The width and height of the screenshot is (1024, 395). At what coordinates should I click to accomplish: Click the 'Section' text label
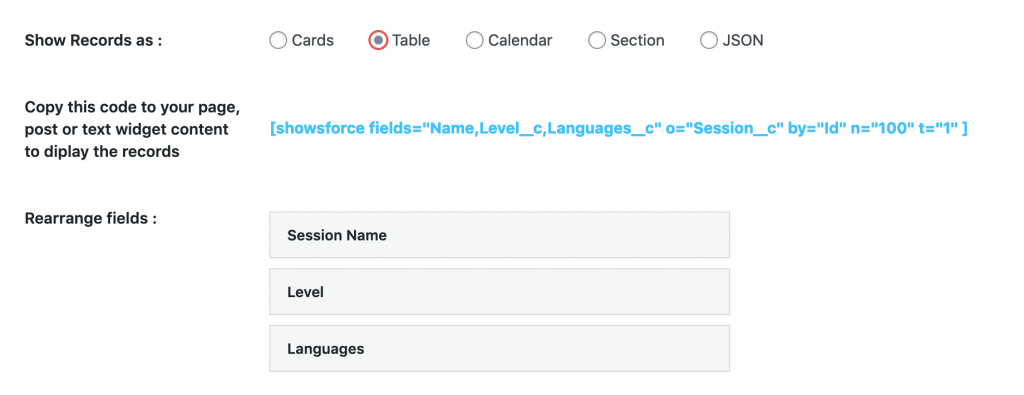637,40
